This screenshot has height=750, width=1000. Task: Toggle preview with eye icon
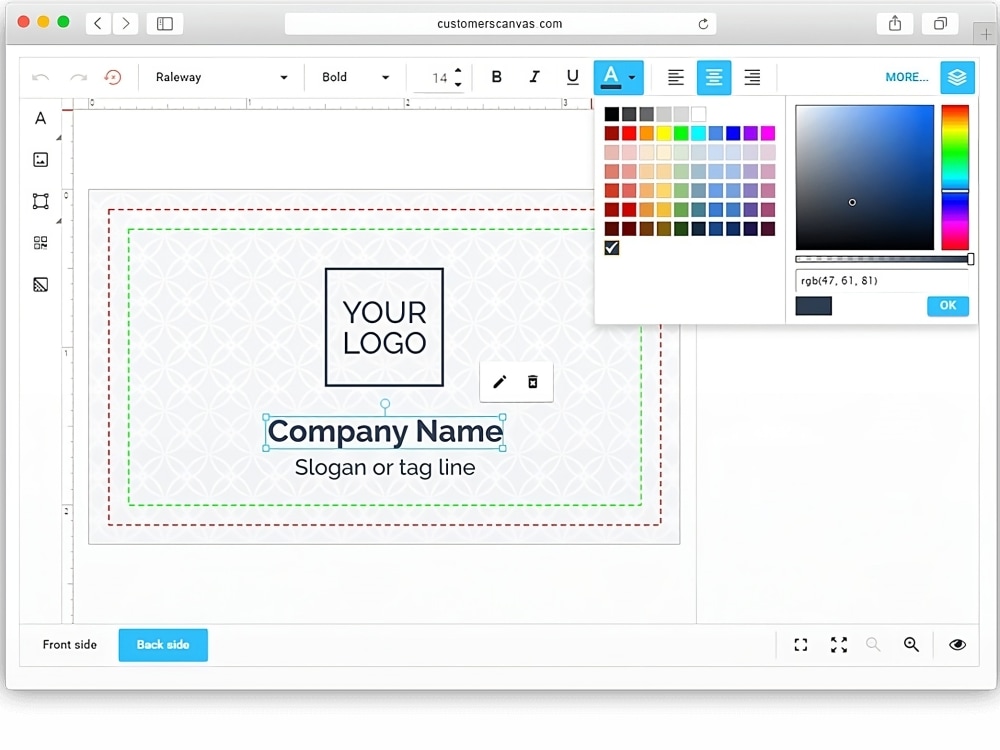[957, 645]
